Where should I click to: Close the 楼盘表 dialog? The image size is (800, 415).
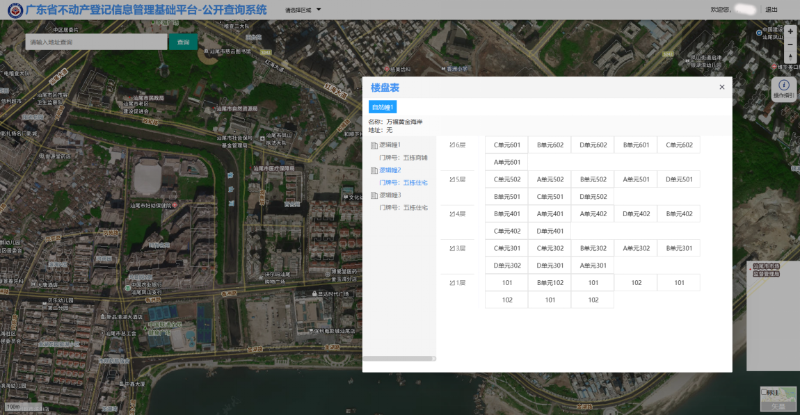pos(722,87)
